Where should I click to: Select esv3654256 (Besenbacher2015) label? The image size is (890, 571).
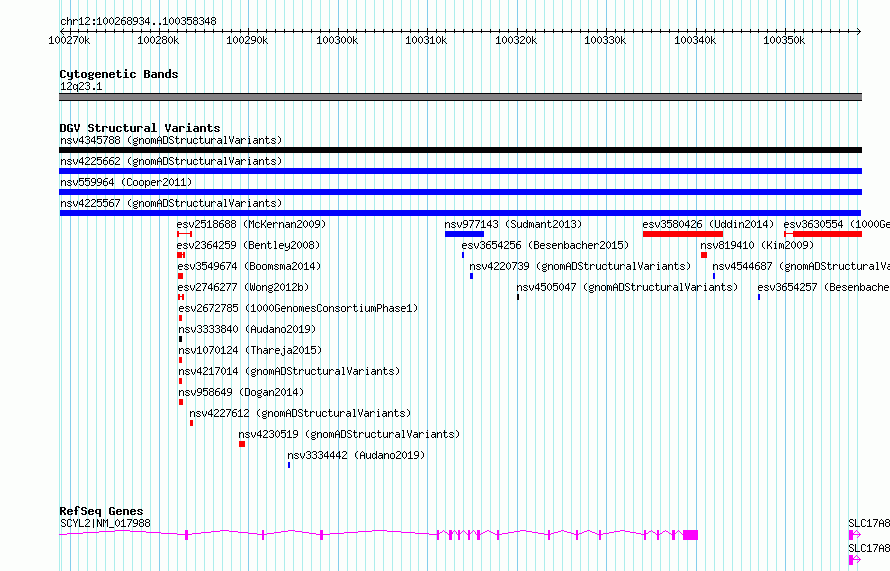[x=545, y=245]
